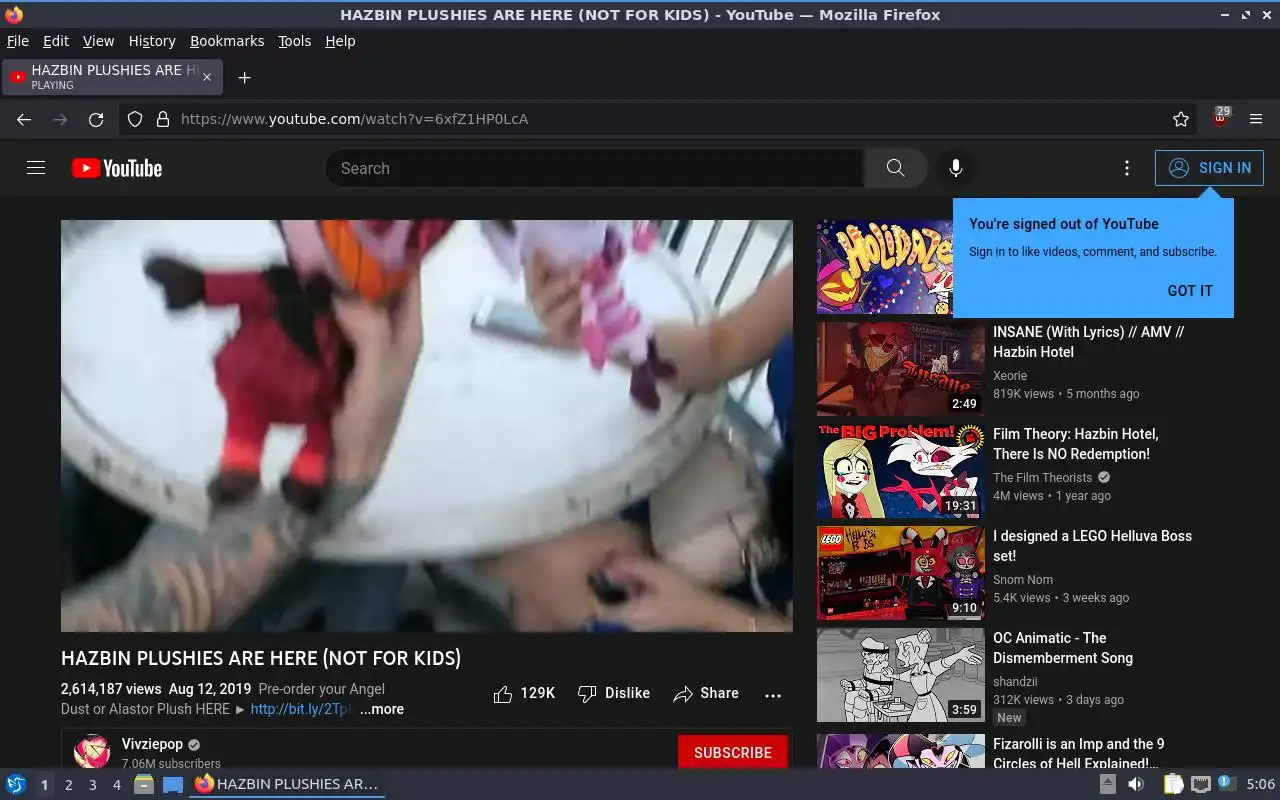Open the Tools menu
The width and height of the screenshot is (1280, 800).
click(295, 41)
